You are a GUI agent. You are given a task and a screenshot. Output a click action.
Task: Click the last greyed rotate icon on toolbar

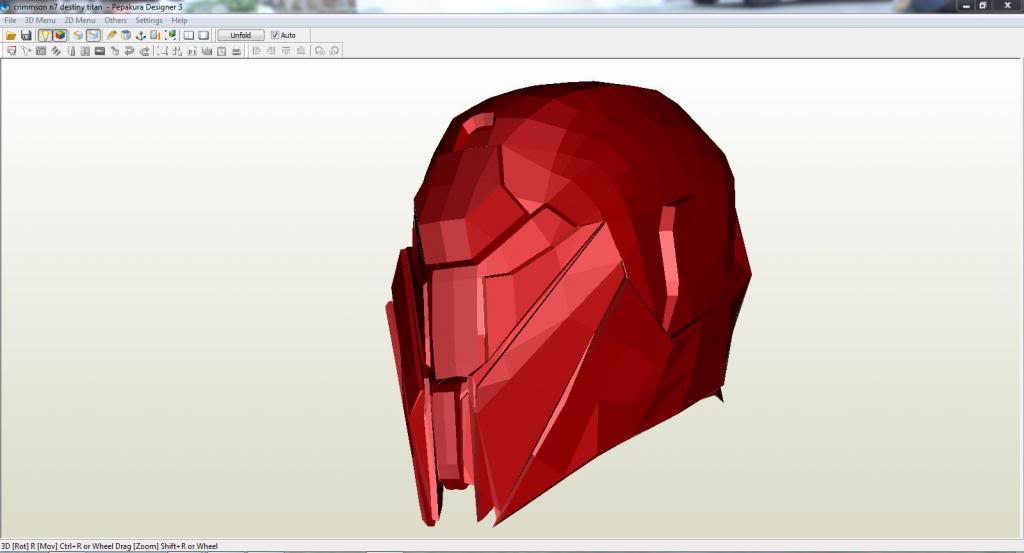[334, 51]
